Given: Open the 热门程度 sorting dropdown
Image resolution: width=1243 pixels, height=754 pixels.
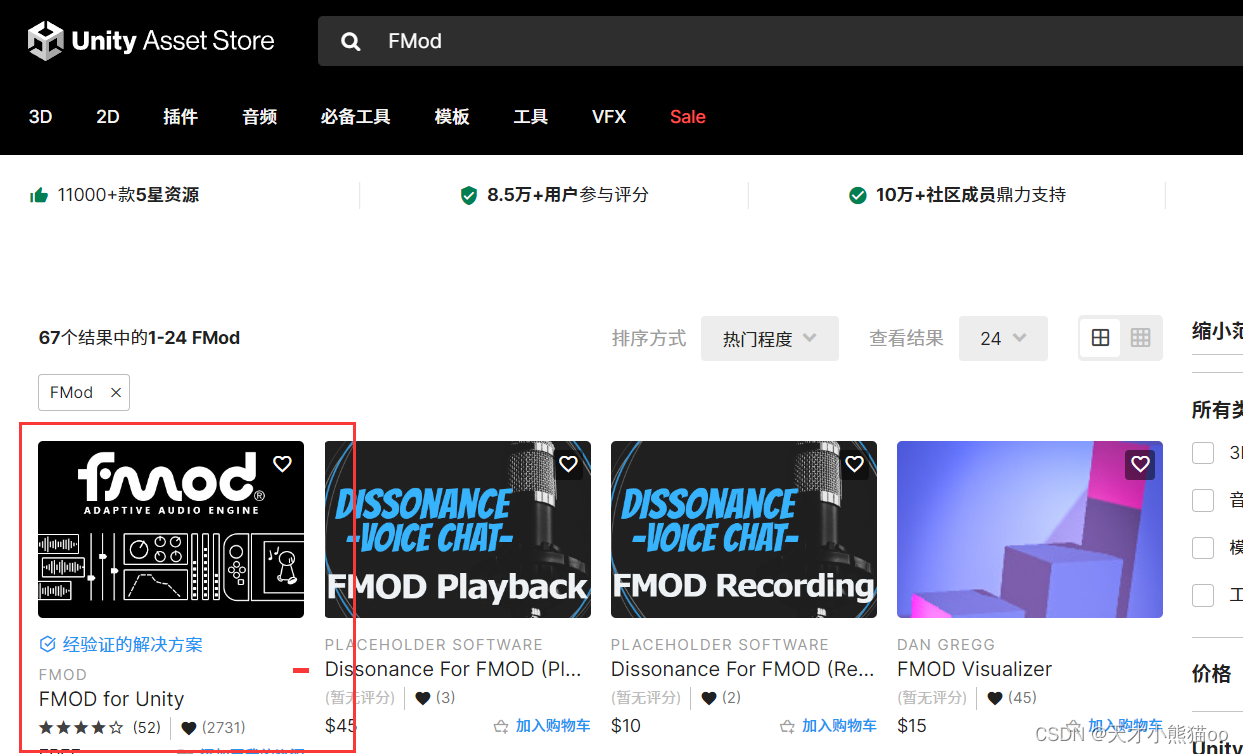Looking at the screenshot, I should pyautogui.click(x=769, y=338).
